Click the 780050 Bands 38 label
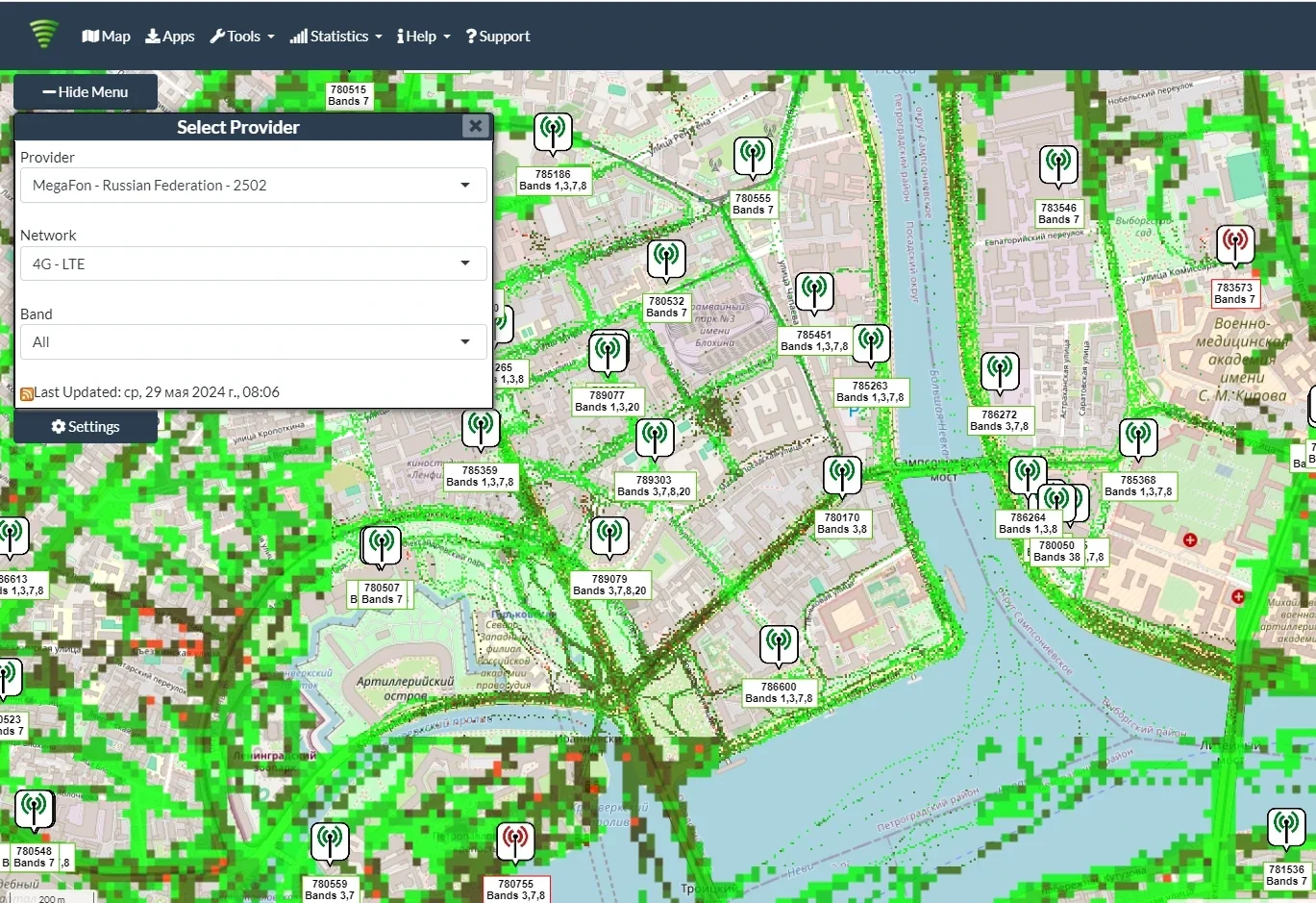 coord(1056,551)
